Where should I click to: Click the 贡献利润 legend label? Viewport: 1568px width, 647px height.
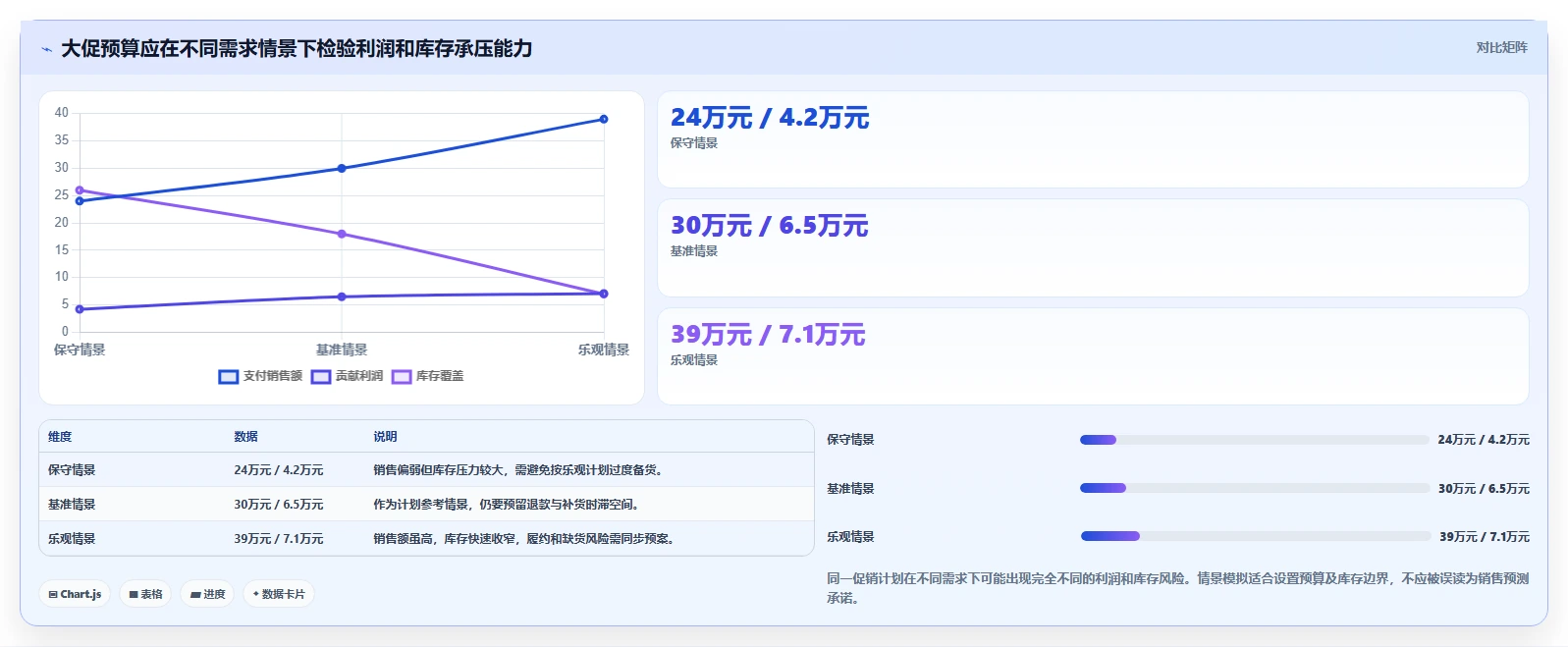click(359, 376)
